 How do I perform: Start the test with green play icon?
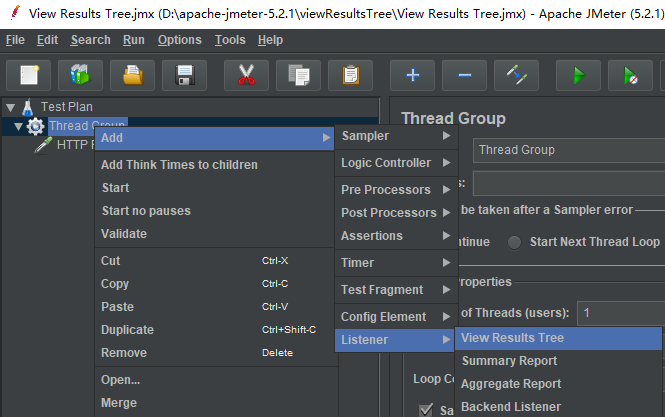click(x=579, y=76)
